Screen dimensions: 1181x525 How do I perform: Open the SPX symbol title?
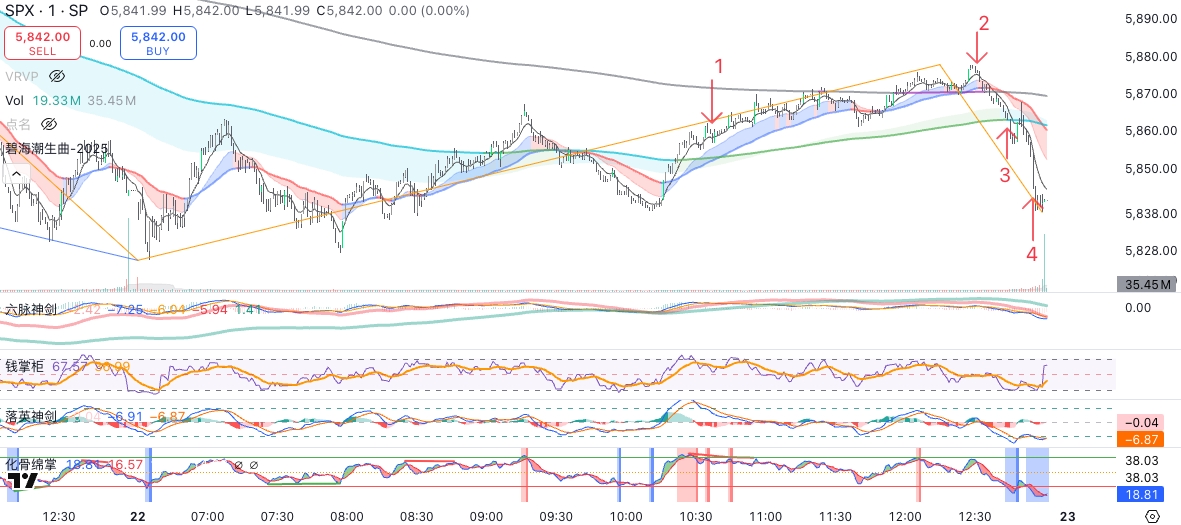pyautogui.click(x=46, y=11)
